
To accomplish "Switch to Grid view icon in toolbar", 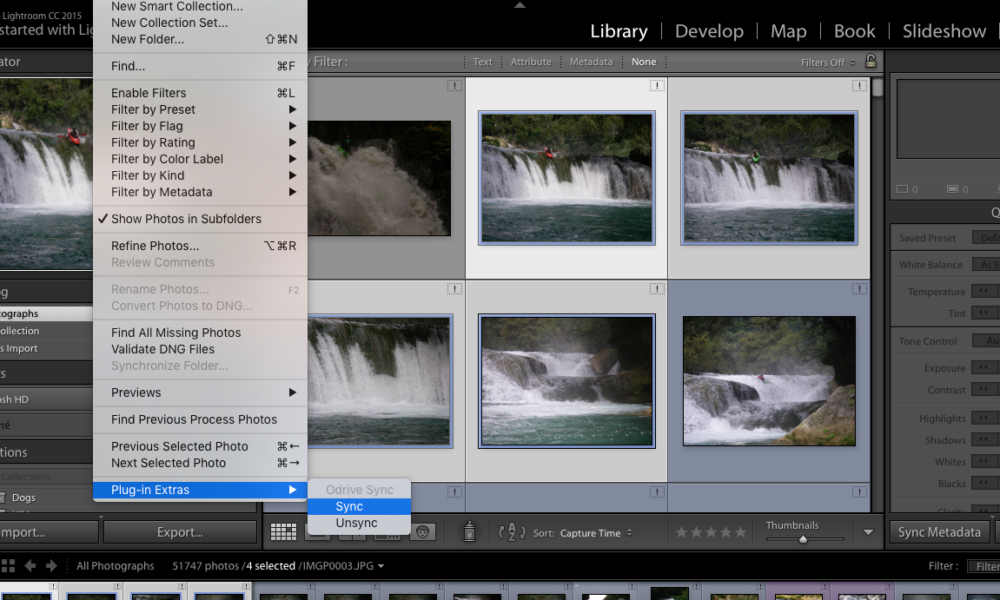I will [283, 532].
